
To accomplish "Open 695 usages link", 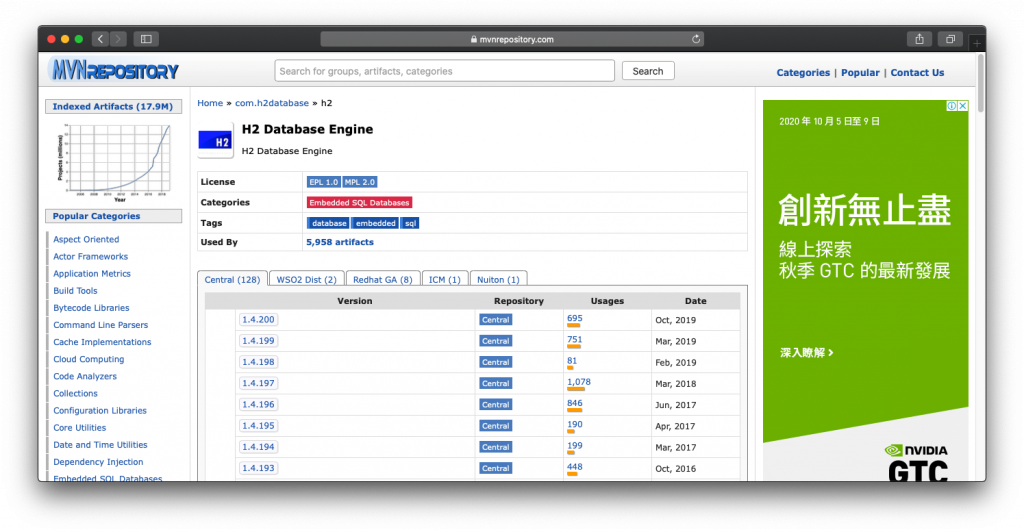I will coord(575,319).
